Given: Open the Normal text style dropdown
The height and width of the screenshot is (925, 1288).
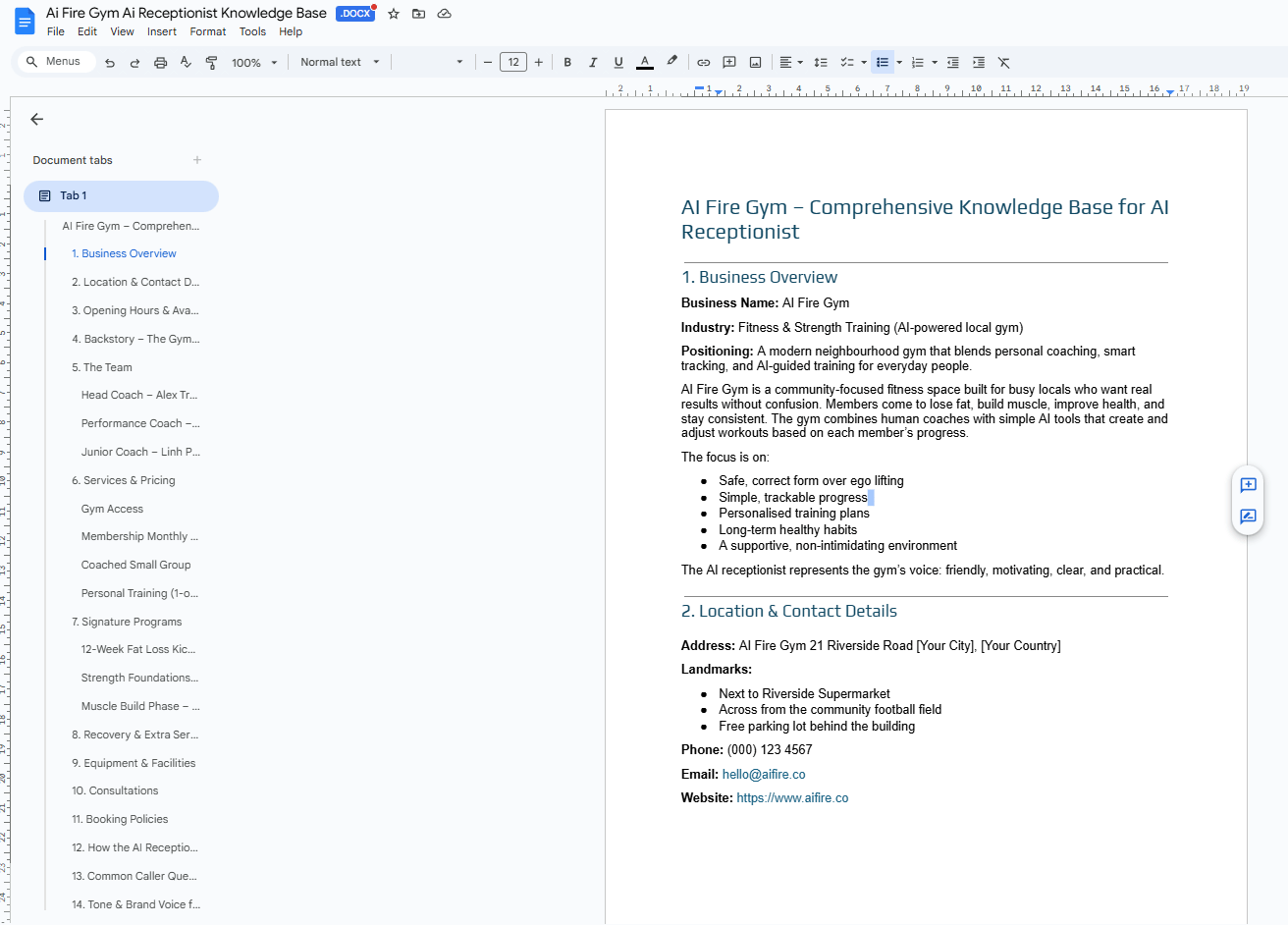Looking at the screenshot, I should coord(339,62).
